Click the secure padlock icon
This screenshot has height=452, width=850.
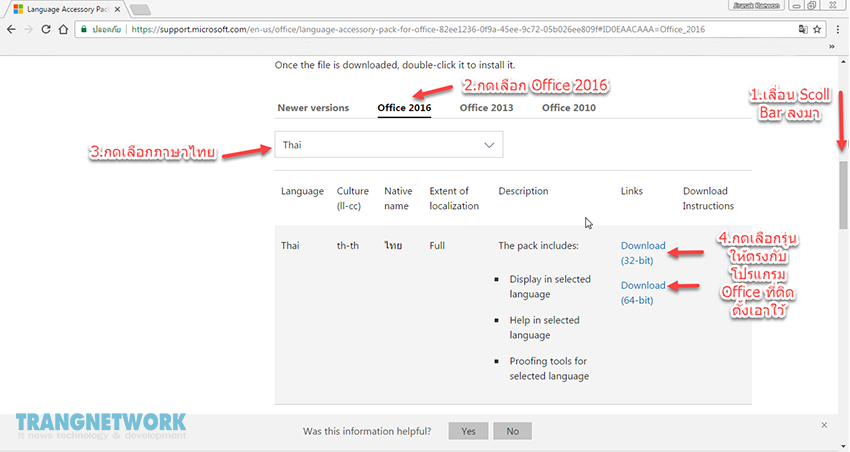tap(83, 29)
